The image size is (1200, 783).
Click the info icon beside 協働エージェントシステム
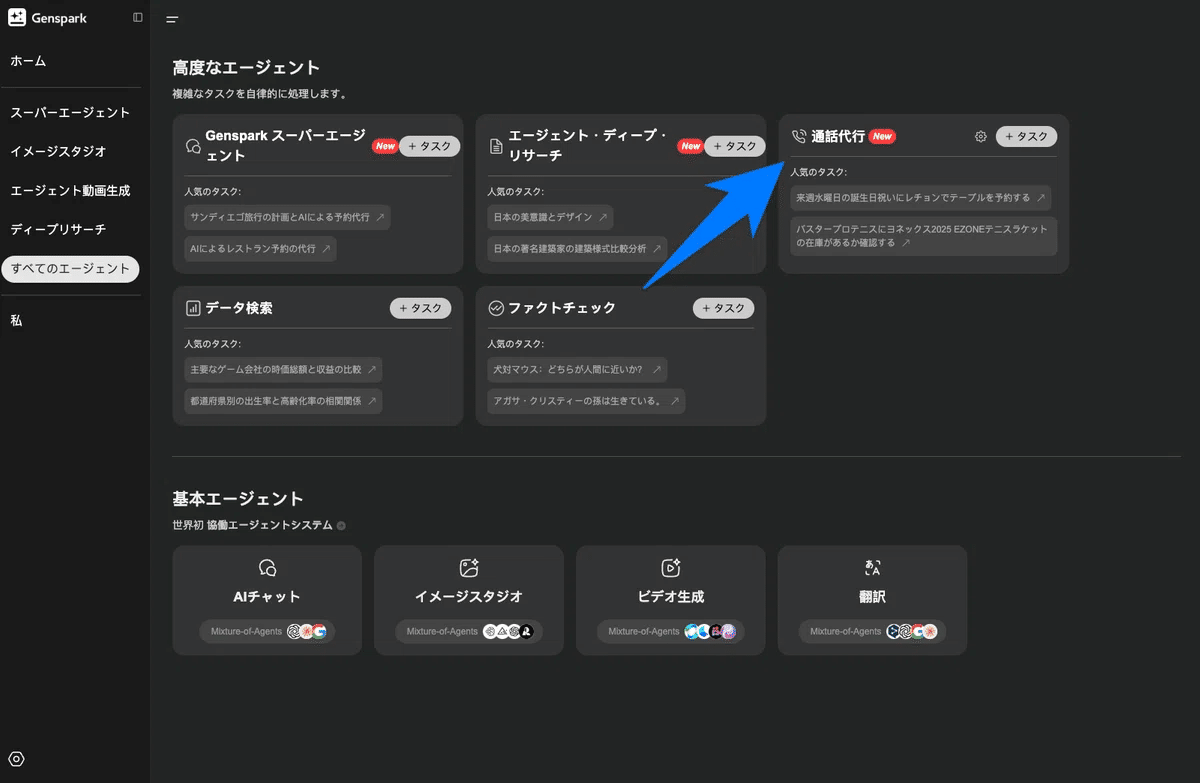point(341,526)
